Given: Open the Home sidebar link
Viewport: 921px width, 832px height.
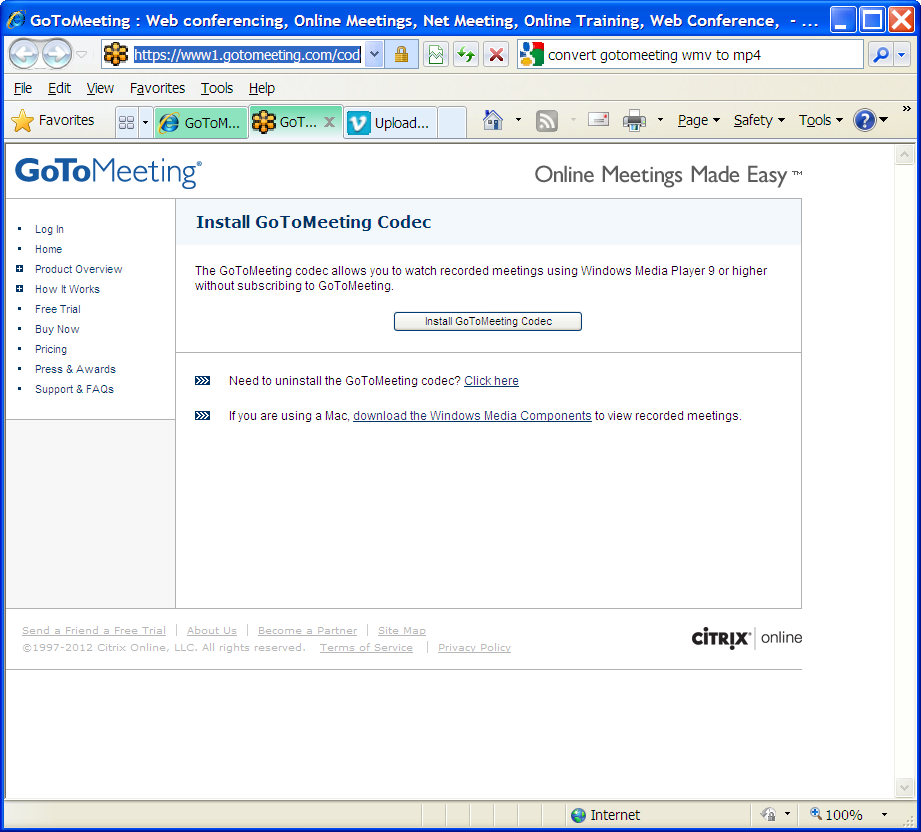Looking at the screenshot, I should (x=48, y=249).
